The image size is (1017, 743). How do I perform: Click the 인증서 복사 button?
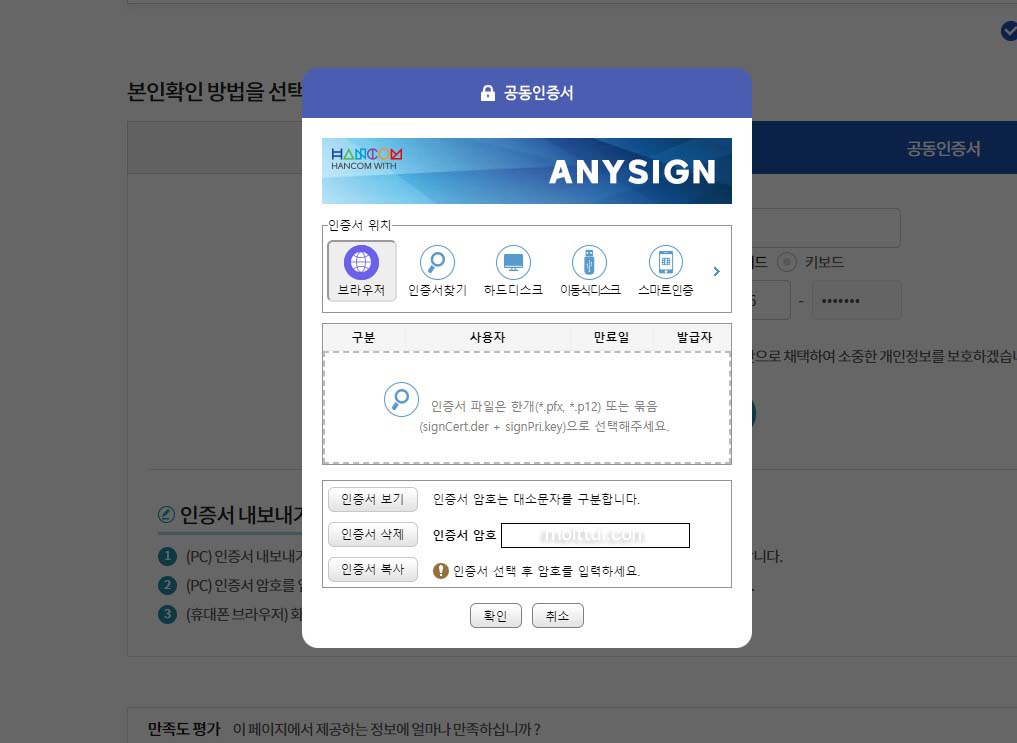(372, 569)
